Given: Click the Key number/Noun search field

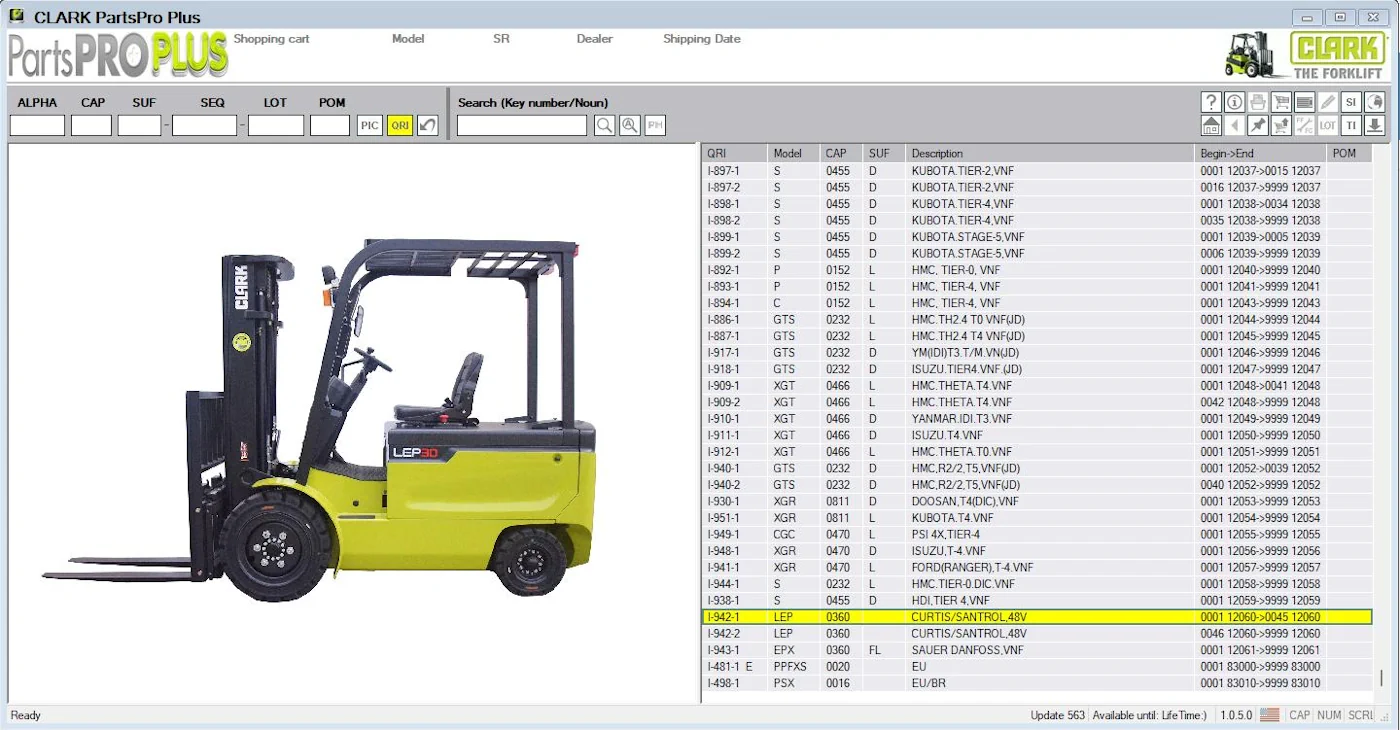Looking at the screenshot, I should point(522,125).
